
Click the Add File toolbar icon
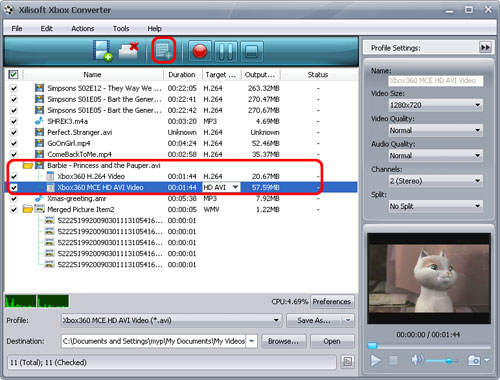click(x=102, y=51)
